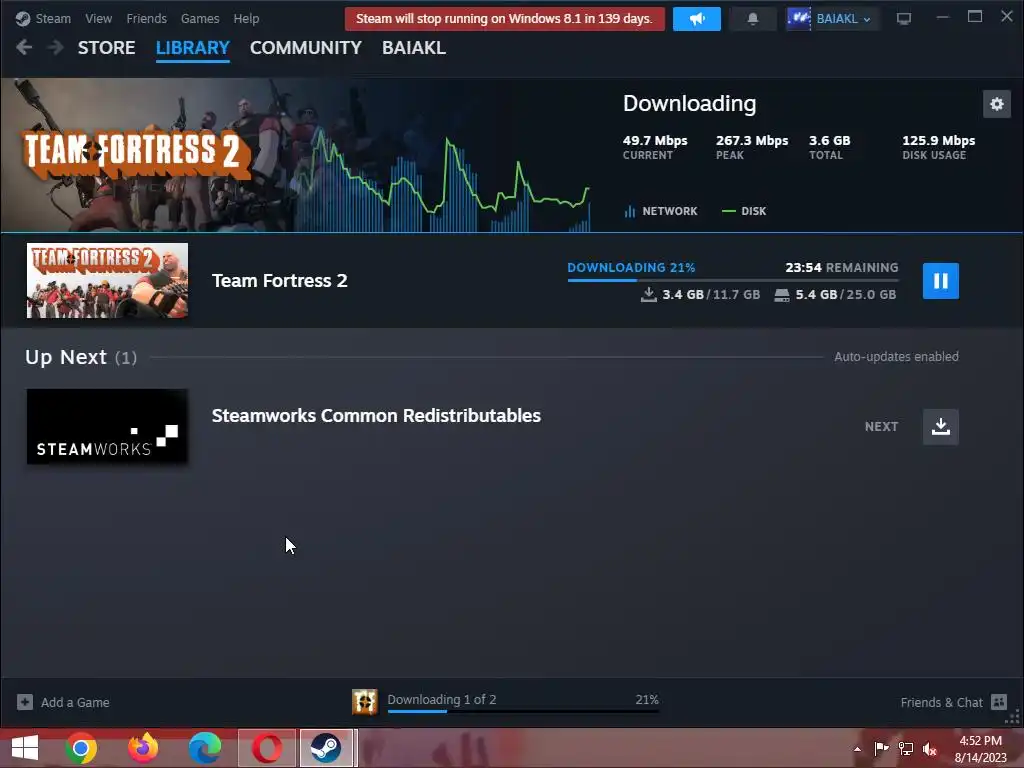This screenshot has width=1024, height=768.
Task: Open Steamworks Common Redistributables title
Action: click(376, 416)
